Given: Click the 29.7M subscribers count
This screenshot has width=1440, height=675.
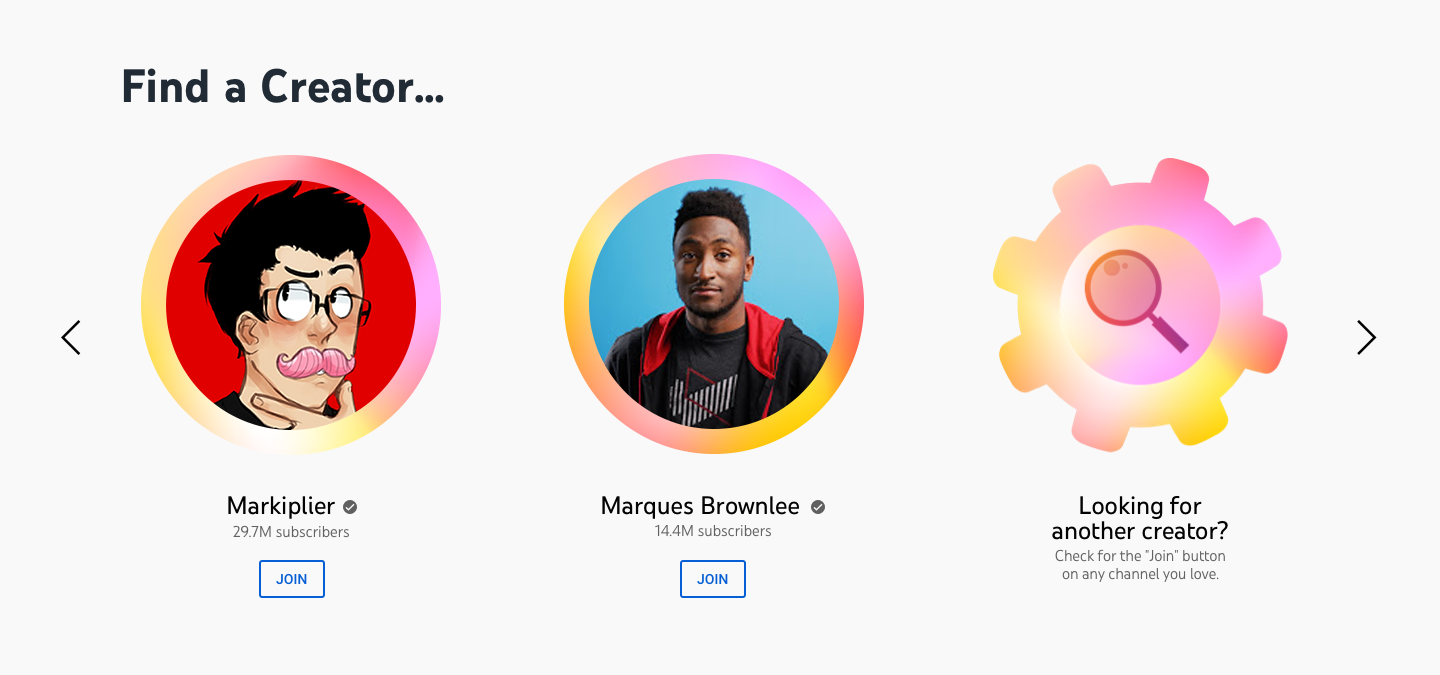Looking at the screenshot, I should 291,532.
